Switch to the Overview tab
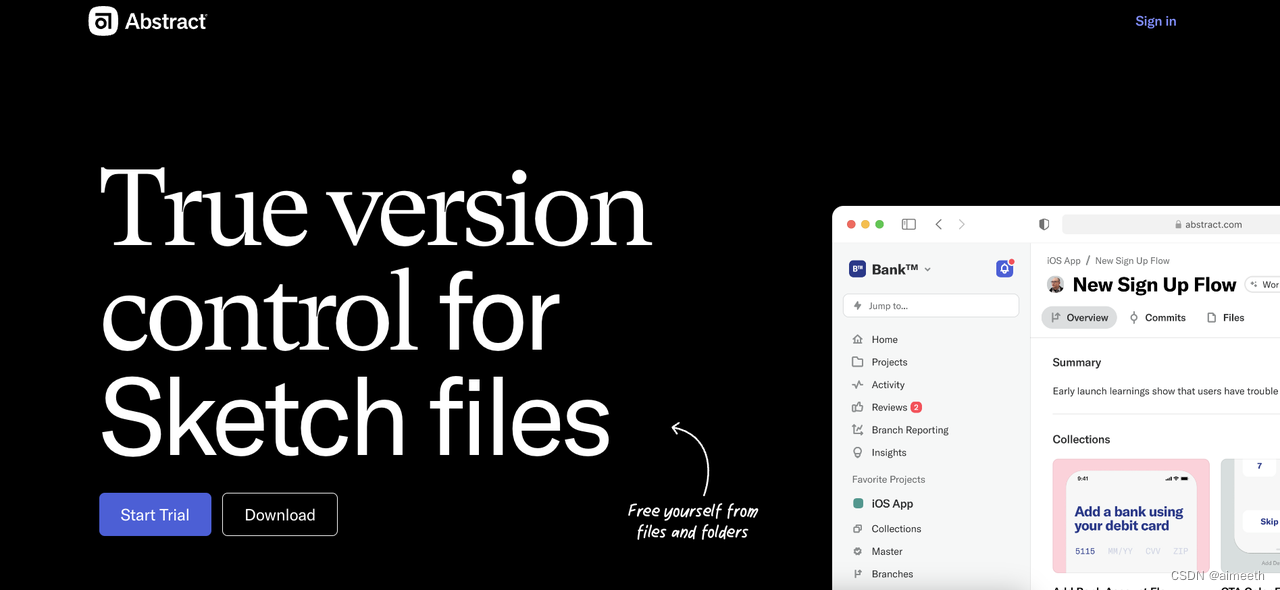1280x590 pixels. 1079,317
